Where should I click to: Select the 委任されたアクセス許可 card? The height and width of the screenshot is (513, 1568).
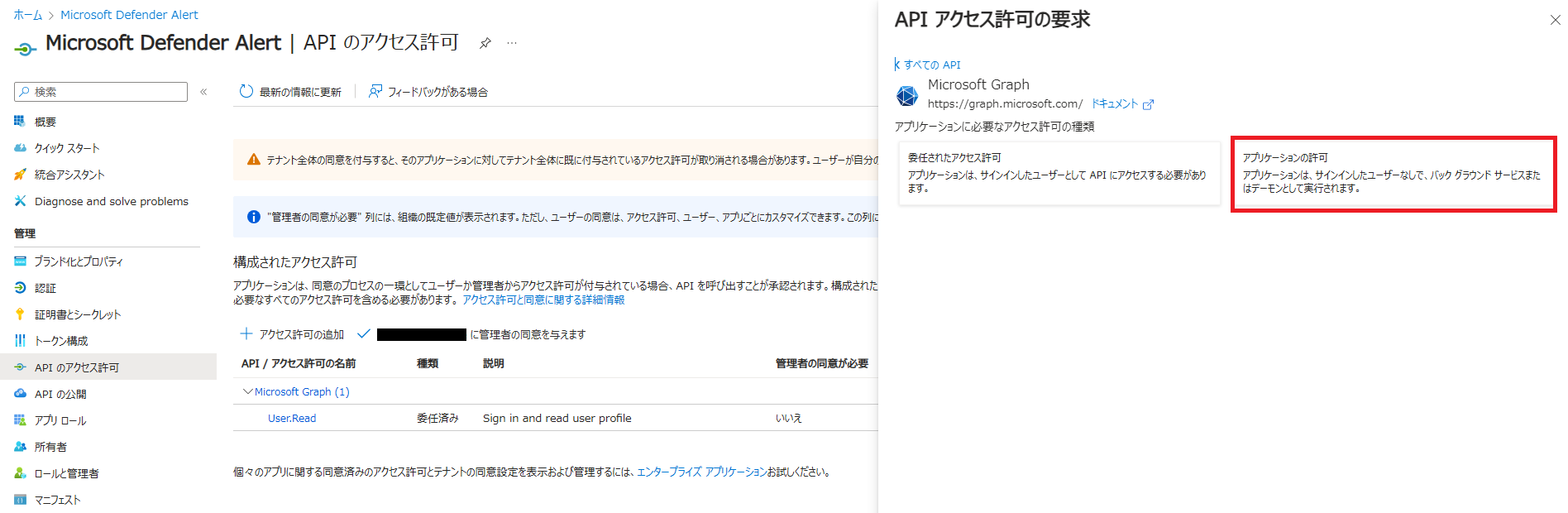(x=1059, y=173)
